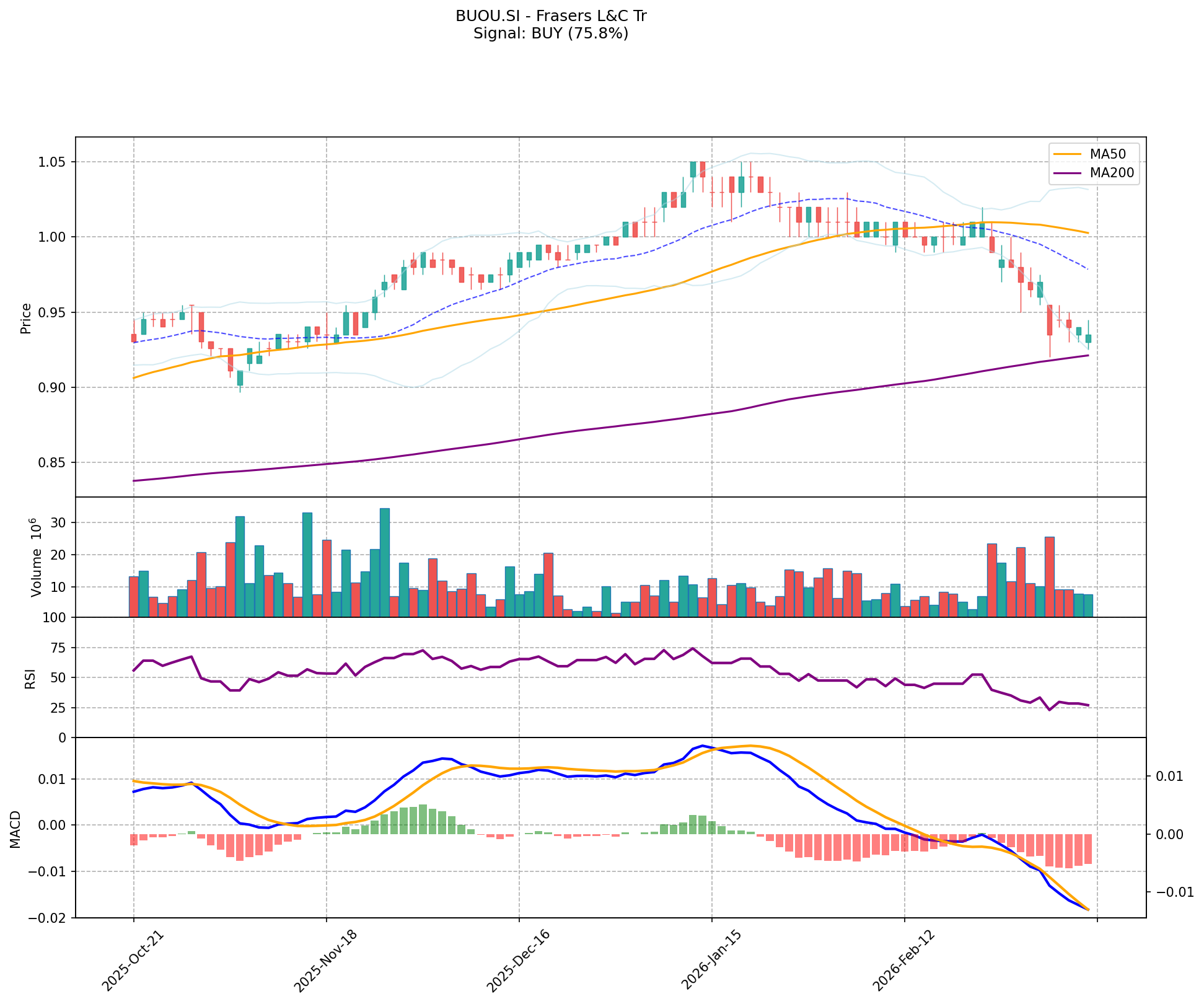Click the Signal: BUY (75.8%) text
This screenshot has width=1204, height=1004.
coord(551,33)
